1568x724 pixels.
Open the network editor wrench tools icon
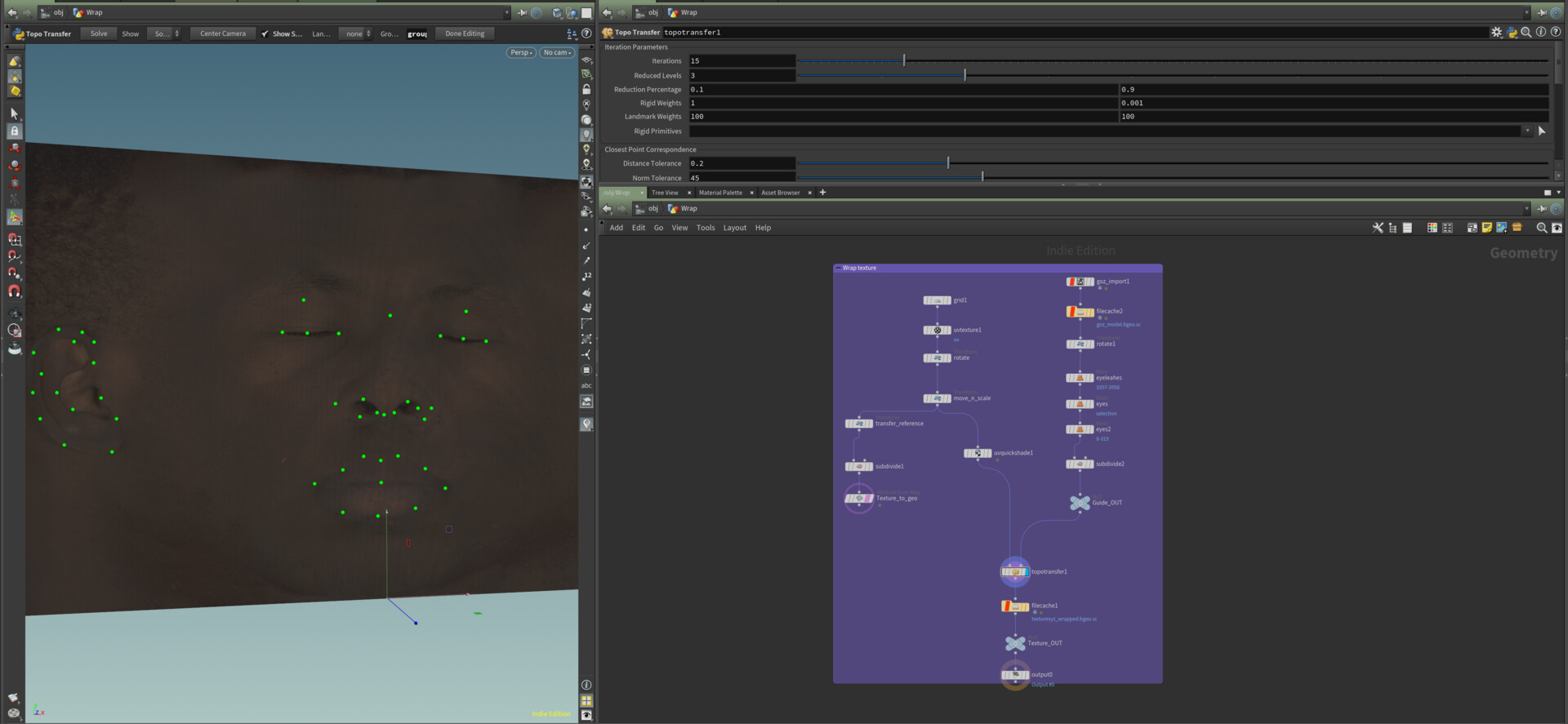point(1378,228)
